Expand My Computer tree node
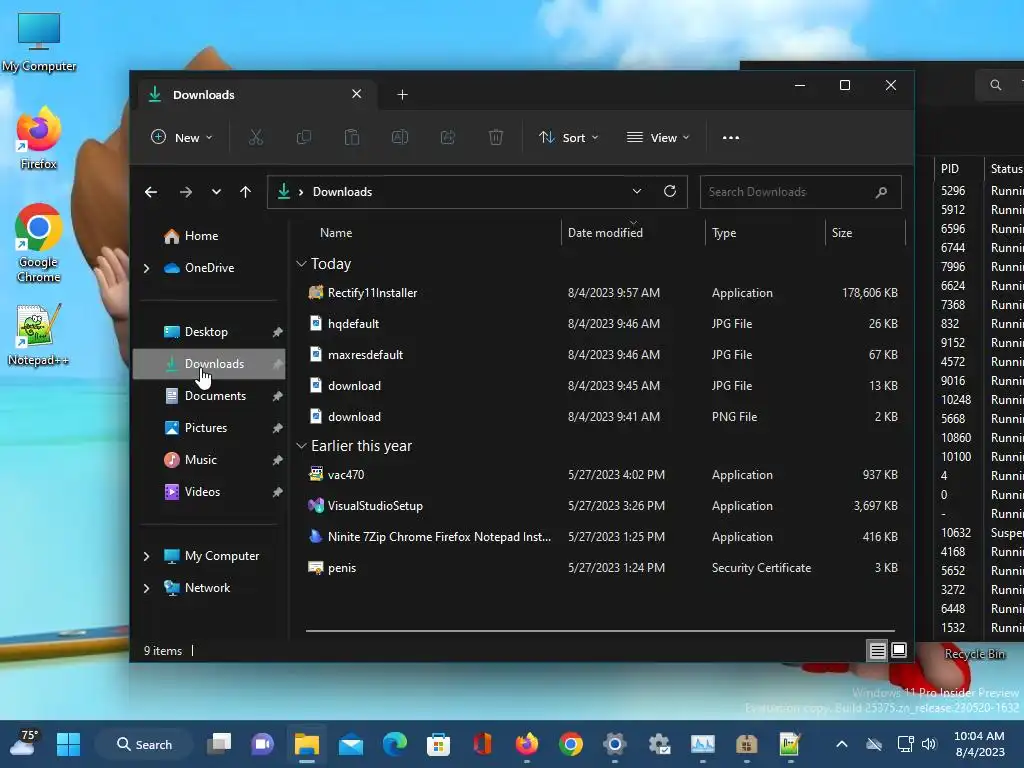 pos(146,556)
